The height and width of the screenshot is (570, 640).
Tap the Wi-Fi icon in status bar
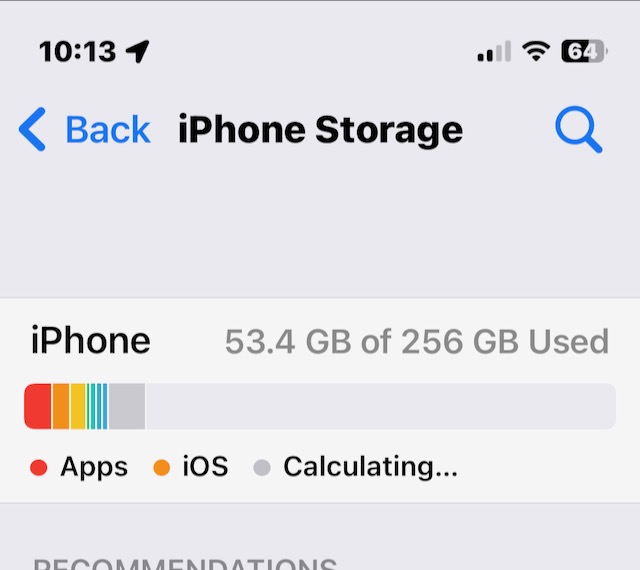(536, 51)
